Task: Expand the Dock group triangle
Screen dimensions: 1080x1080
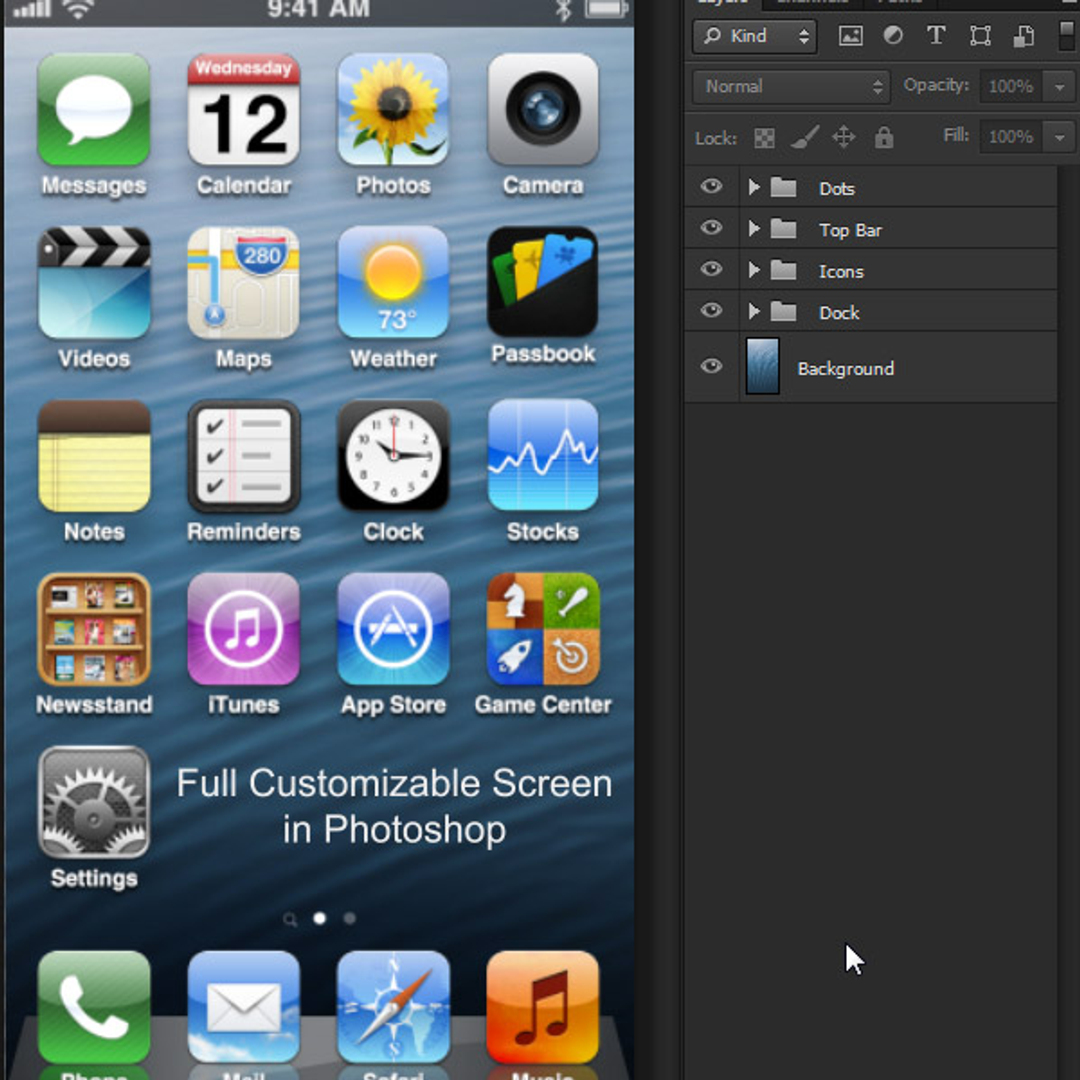Action: click(754, 311)
